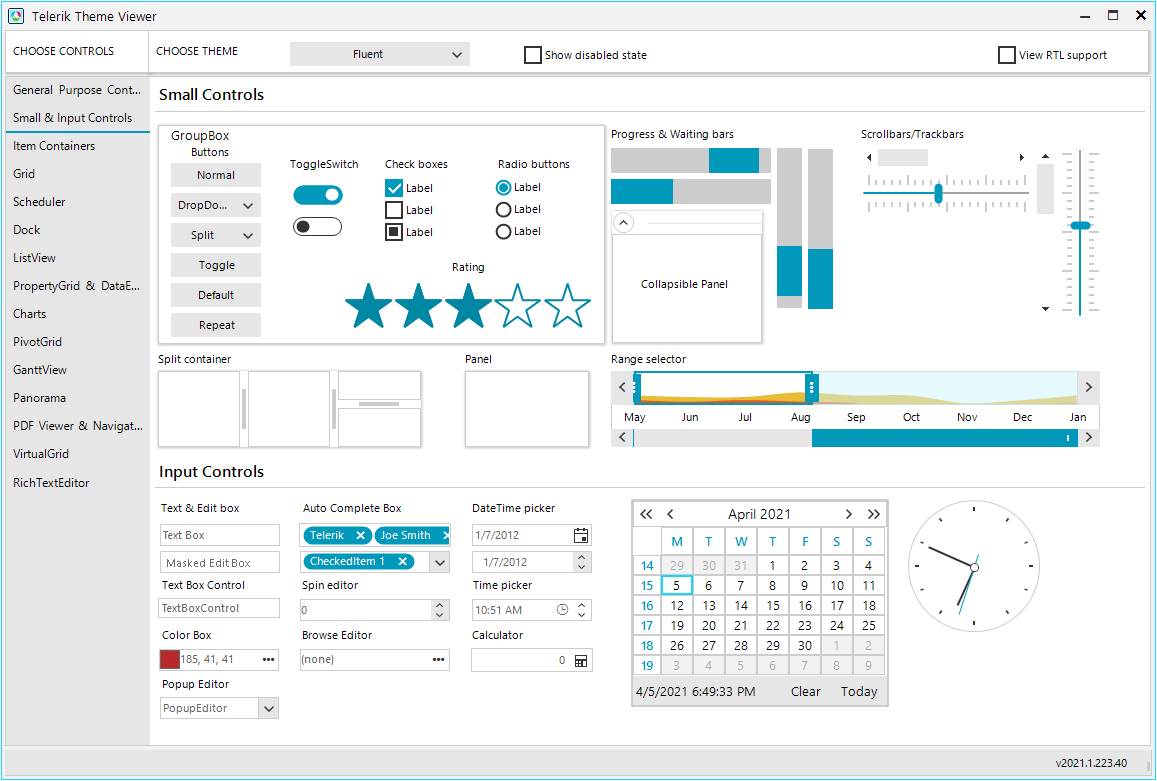Click Clear in calendar footer

(x=806, y=692)
